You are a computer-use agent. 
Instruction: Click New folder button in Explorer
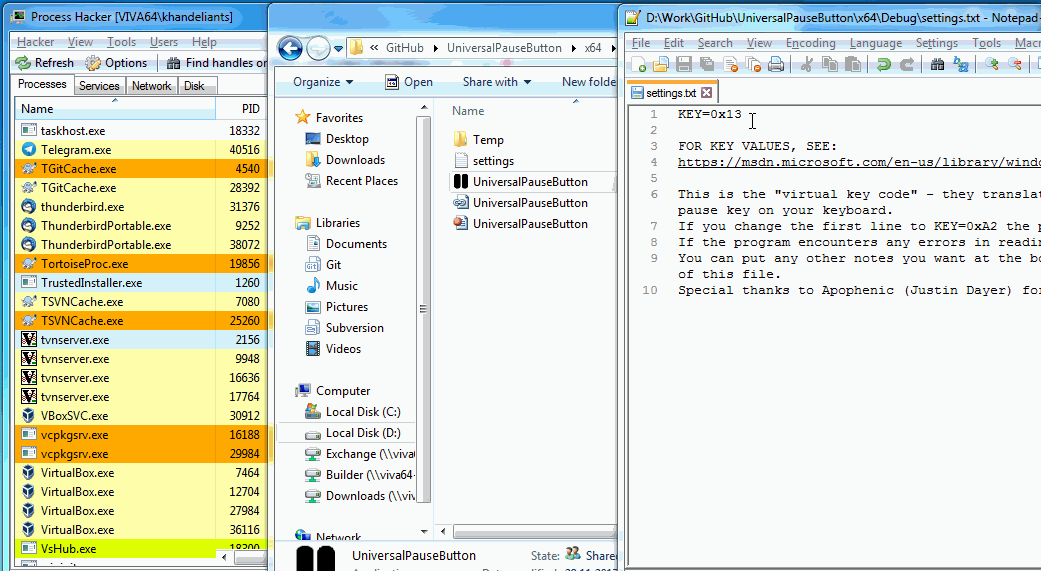coord(588,82)
